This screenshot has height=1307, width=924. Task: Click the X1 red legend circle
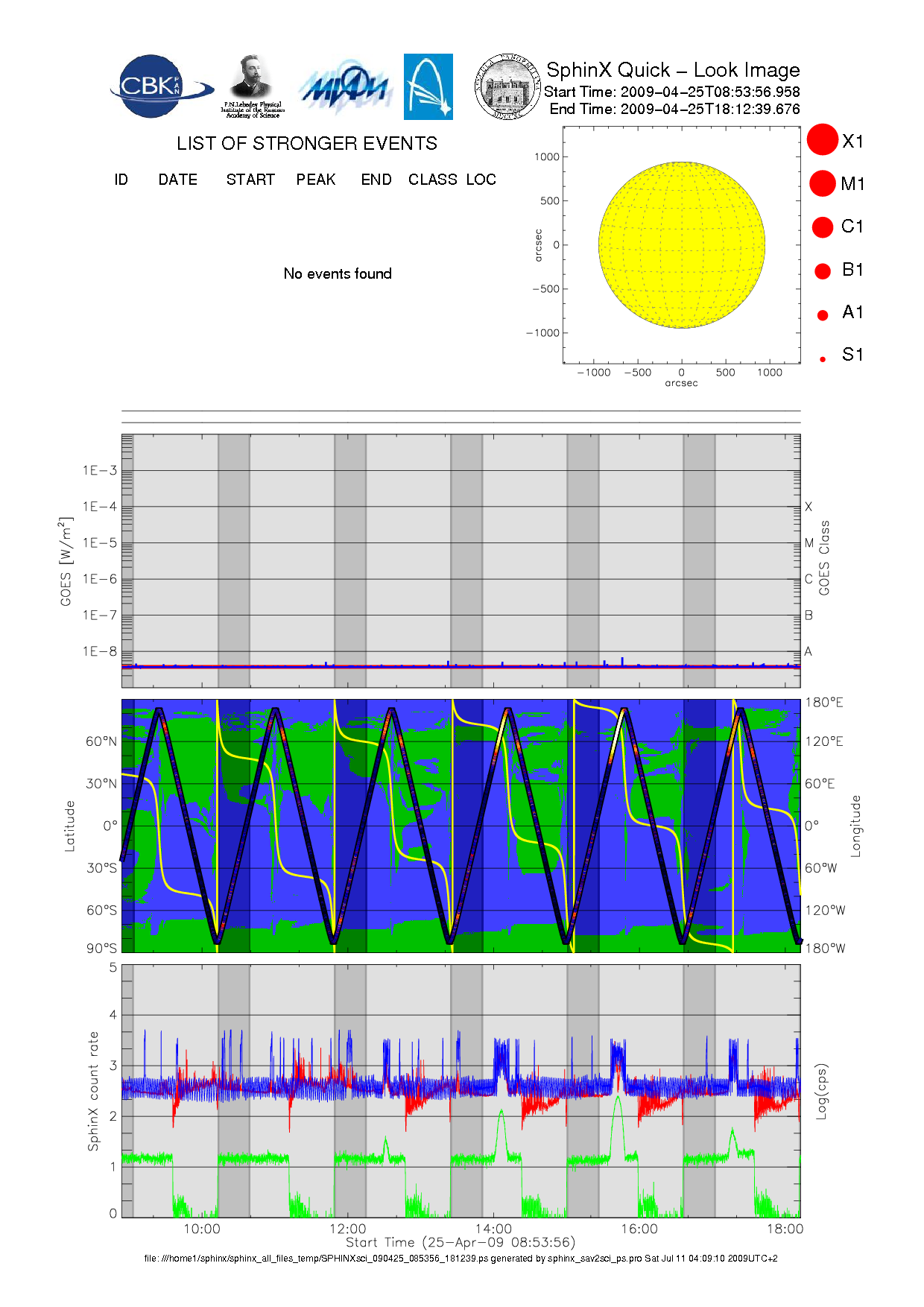click(823, 140)
